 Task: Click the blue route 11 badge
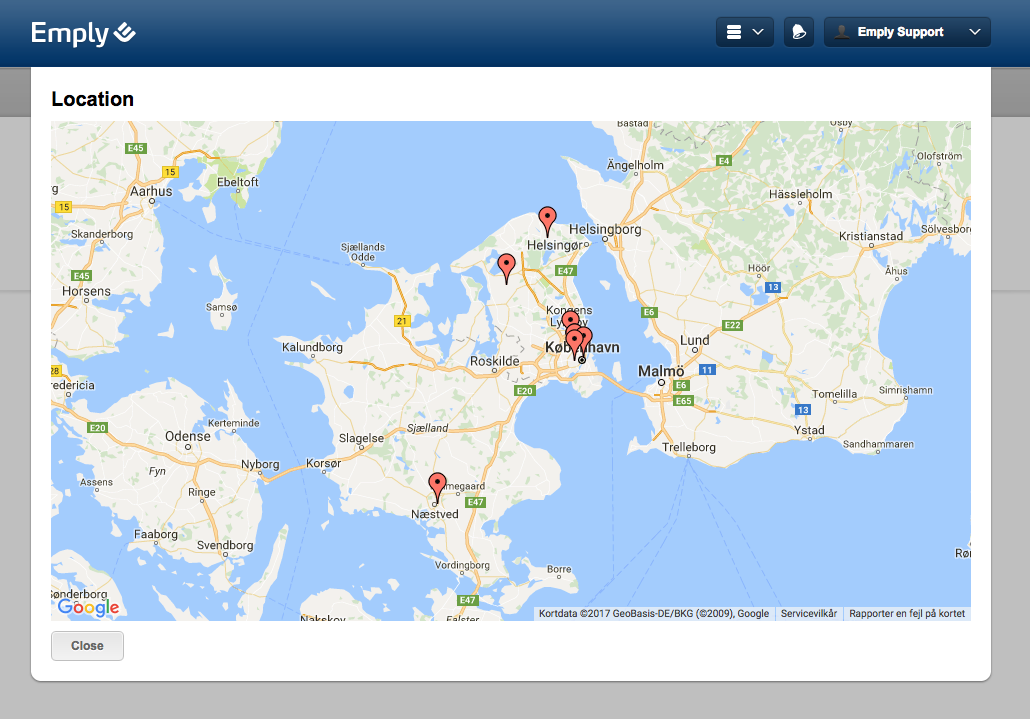(x=707, y=370)
